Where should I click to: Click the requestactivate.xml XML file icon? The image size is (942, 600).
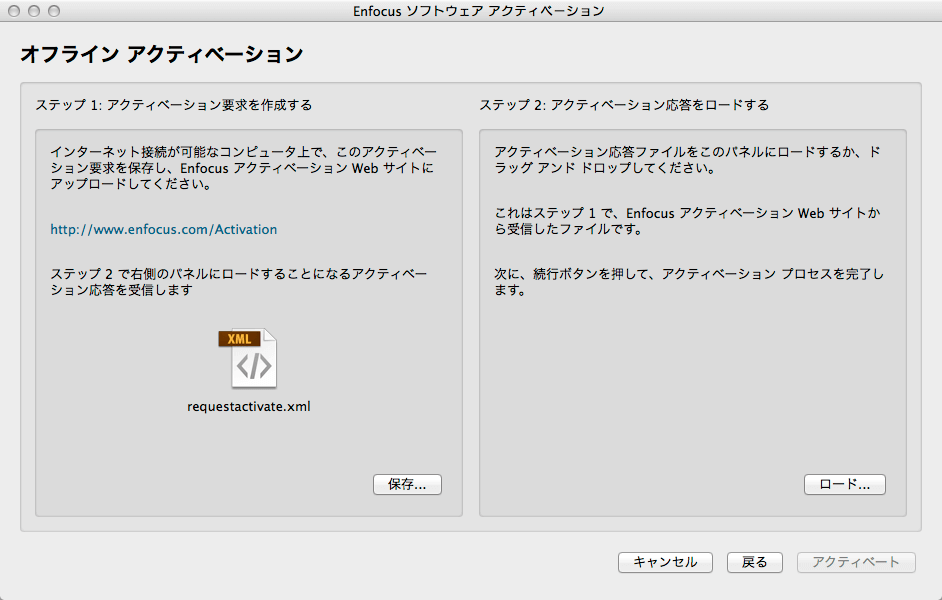[x=248, y=358]
